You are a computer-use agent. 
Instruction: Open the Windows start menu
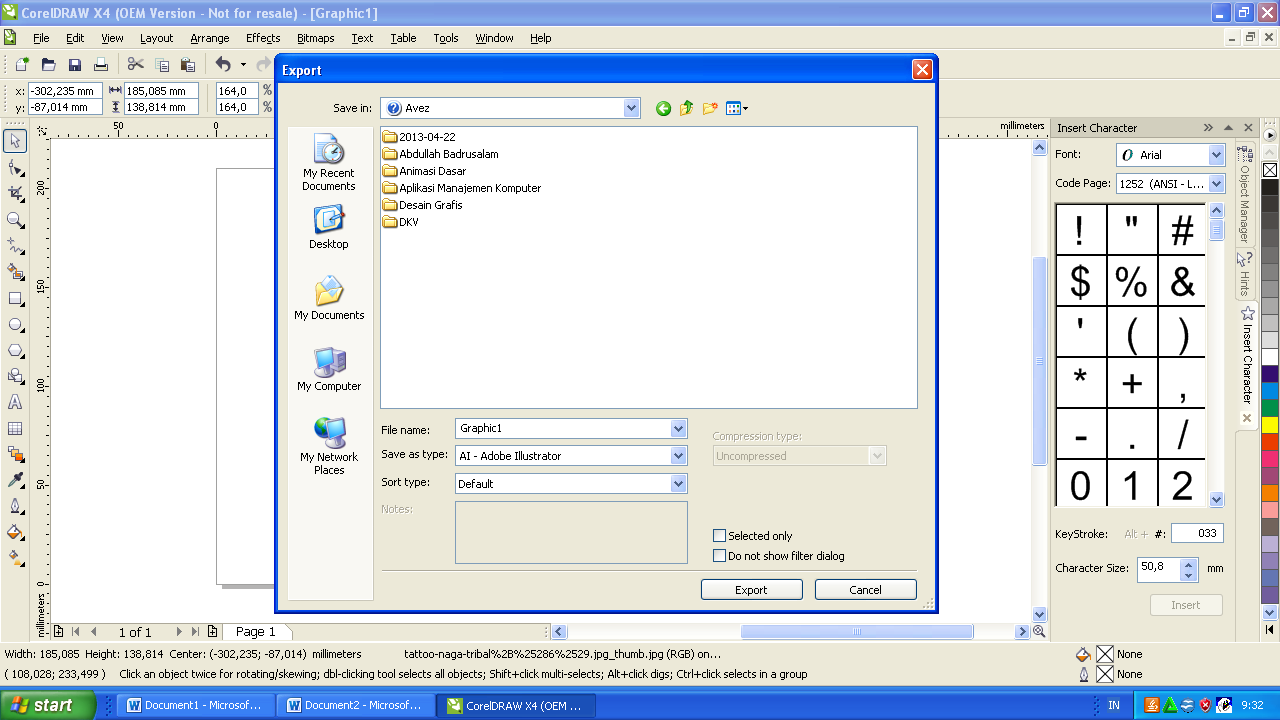point(48,705)
